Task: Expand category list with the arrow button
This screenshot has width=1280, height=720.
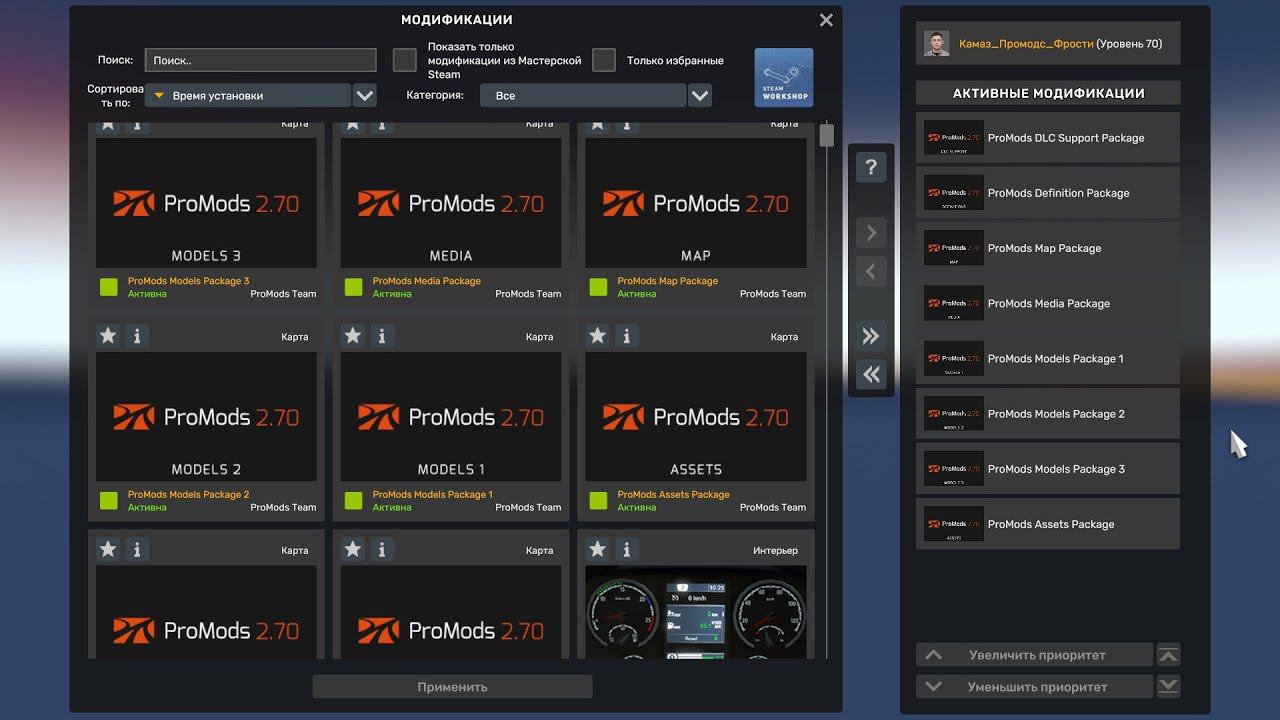Action: tap(700, 96)
